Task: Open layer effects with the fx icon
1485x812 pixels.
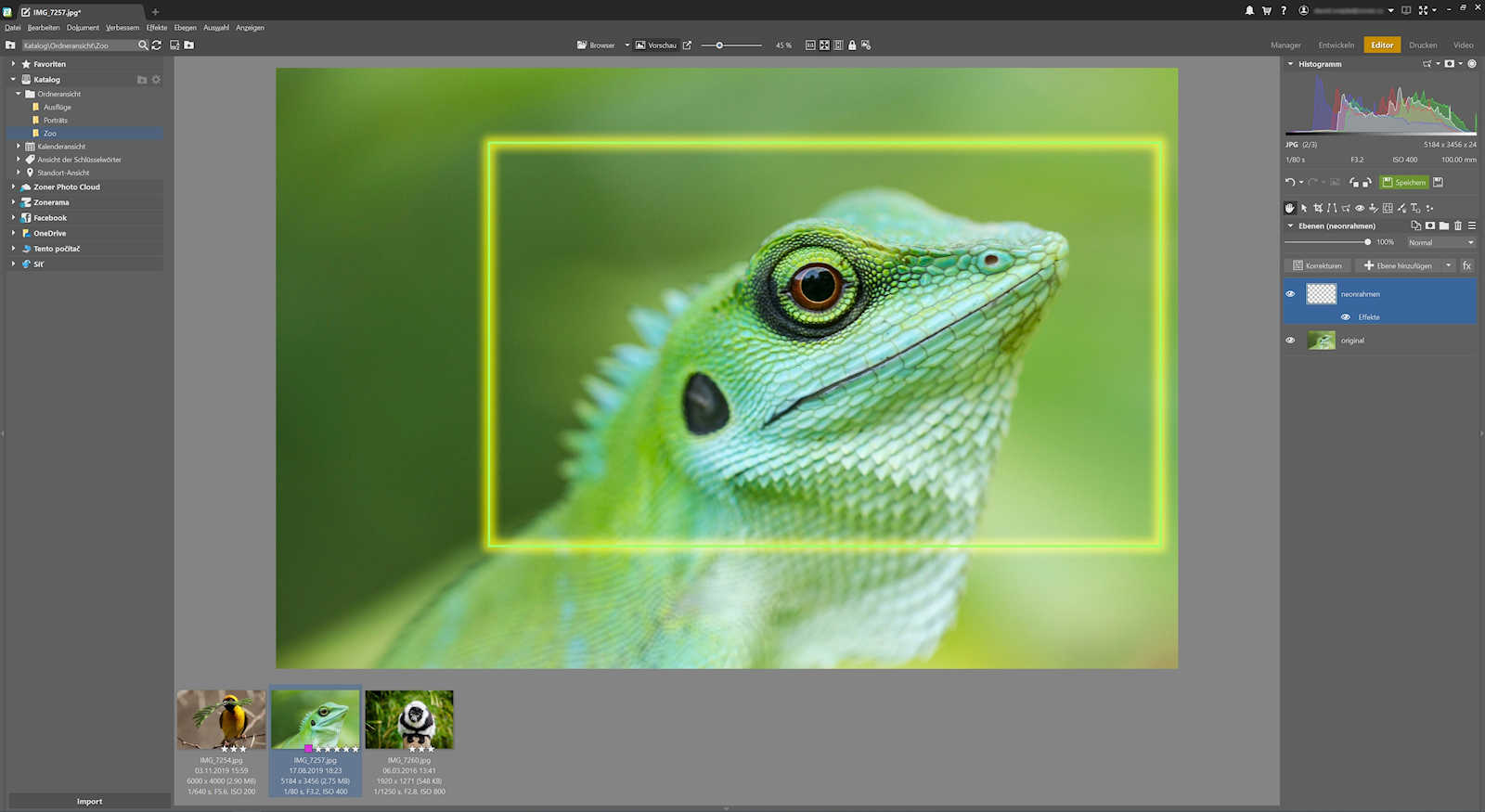Action: [x=1466, y=266]
